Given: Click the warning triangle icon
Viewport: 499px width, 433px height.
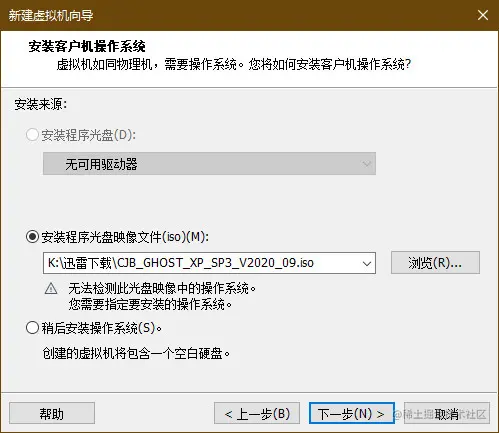Looking at the screenshot, I should tap(51, 288).
